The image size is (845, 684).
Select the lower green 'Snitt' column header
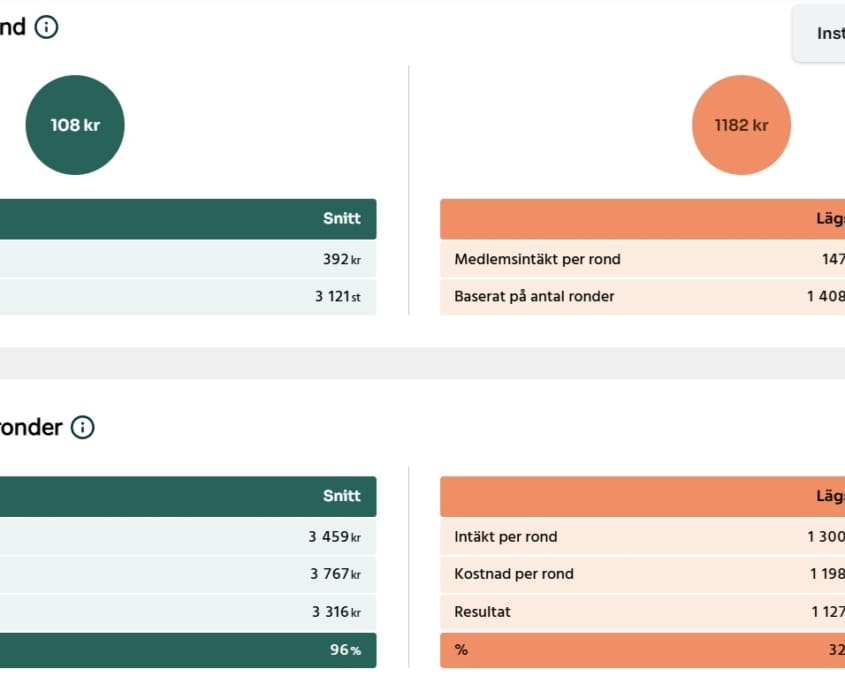coord(341,496)
